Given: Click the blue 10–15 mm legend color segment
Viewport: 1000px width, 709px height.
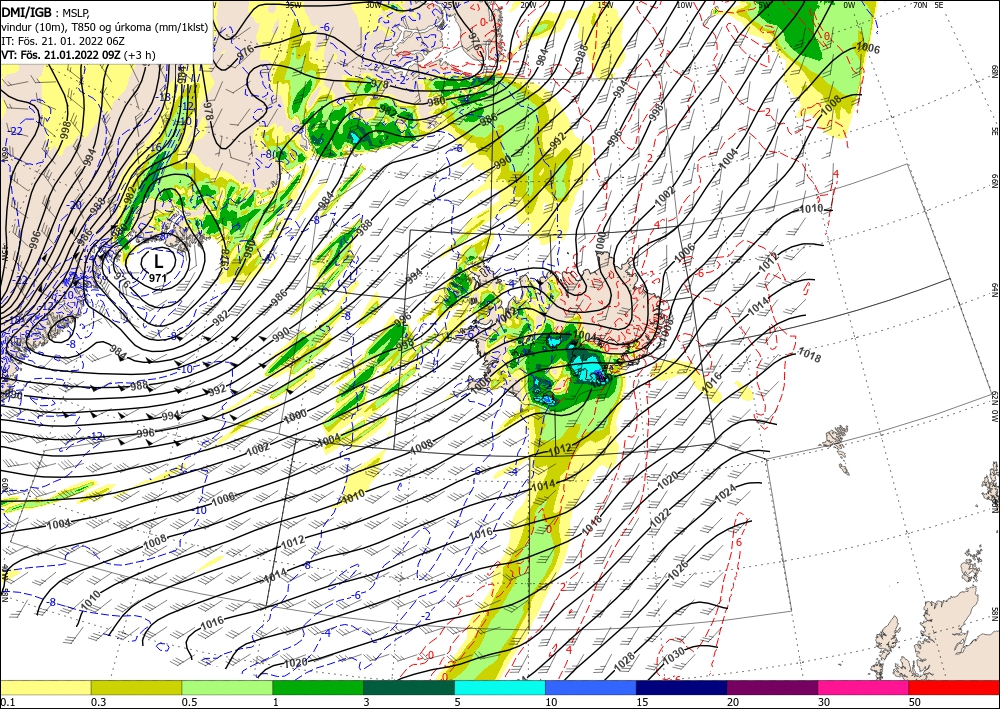Looking at the screenshot, I should coord(591,687).
